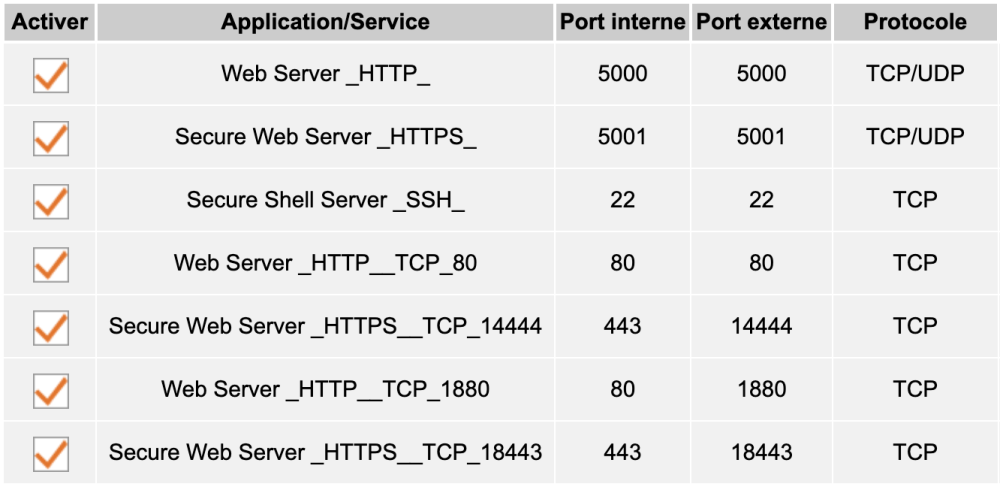1000x490 pixels.
Task: Click internal port 5001 value
Action: point(622,138)
